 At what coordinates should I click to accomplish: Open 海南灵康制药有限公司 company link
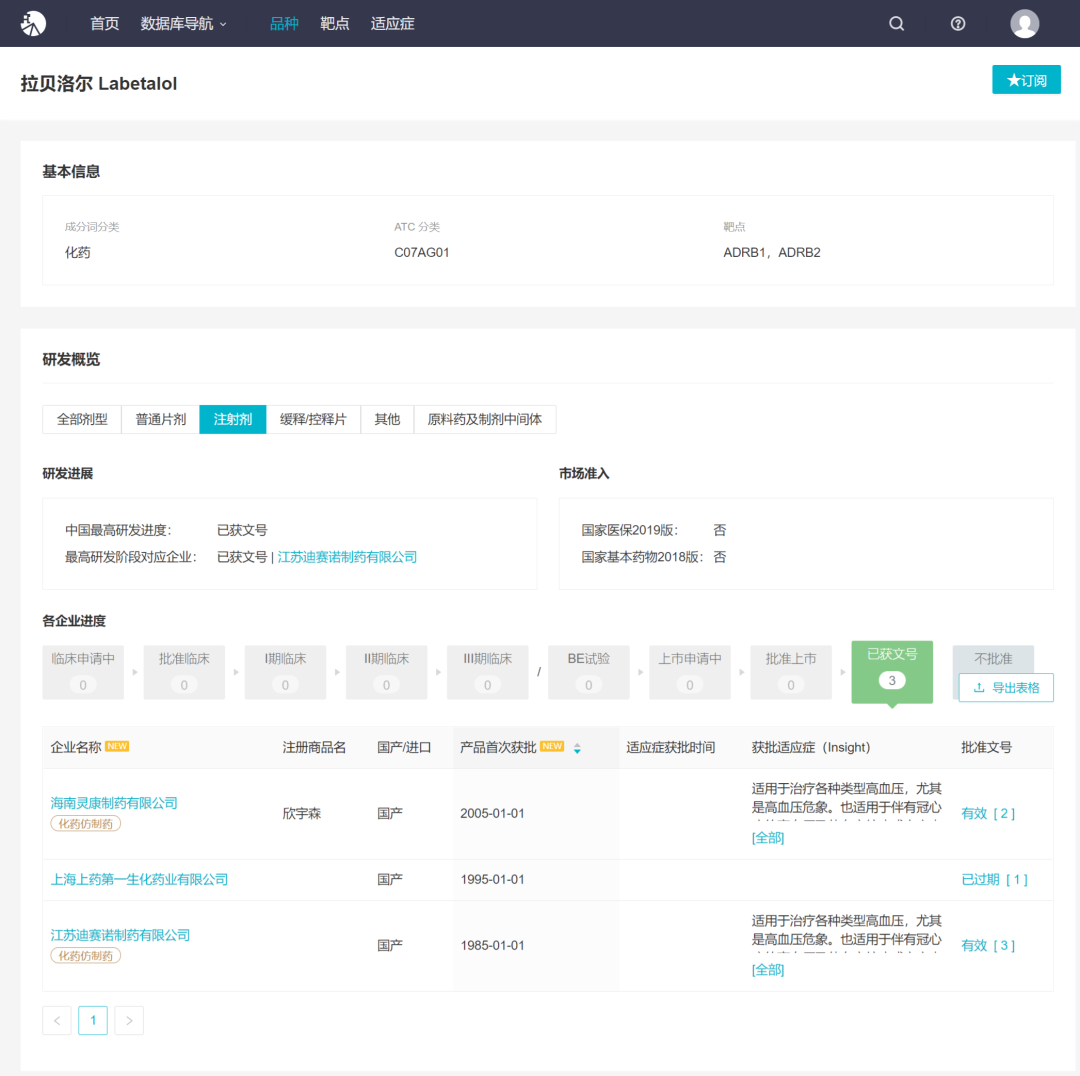pos(114,803)
